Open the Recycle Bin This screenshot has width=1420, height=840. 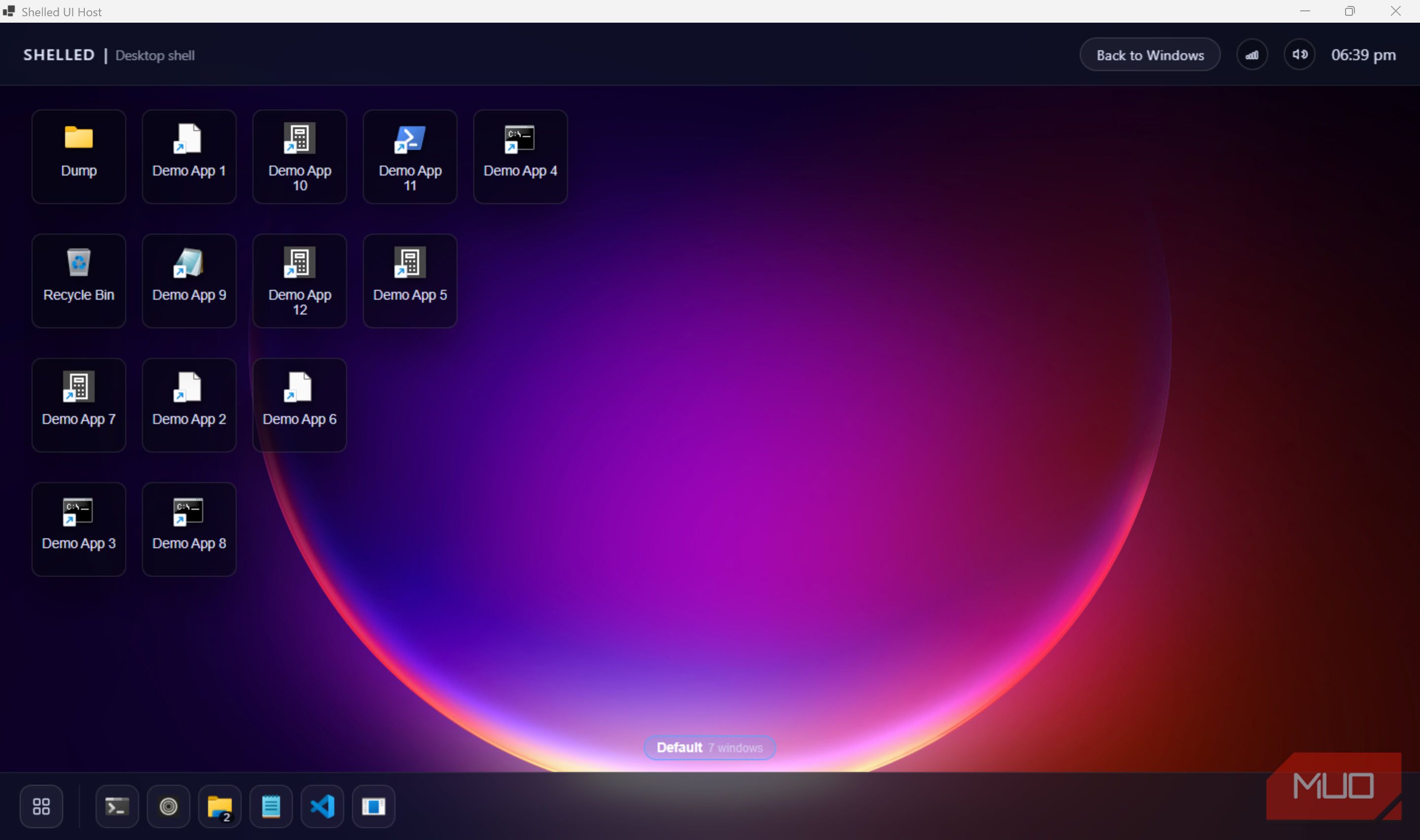(x=79, y=281)
